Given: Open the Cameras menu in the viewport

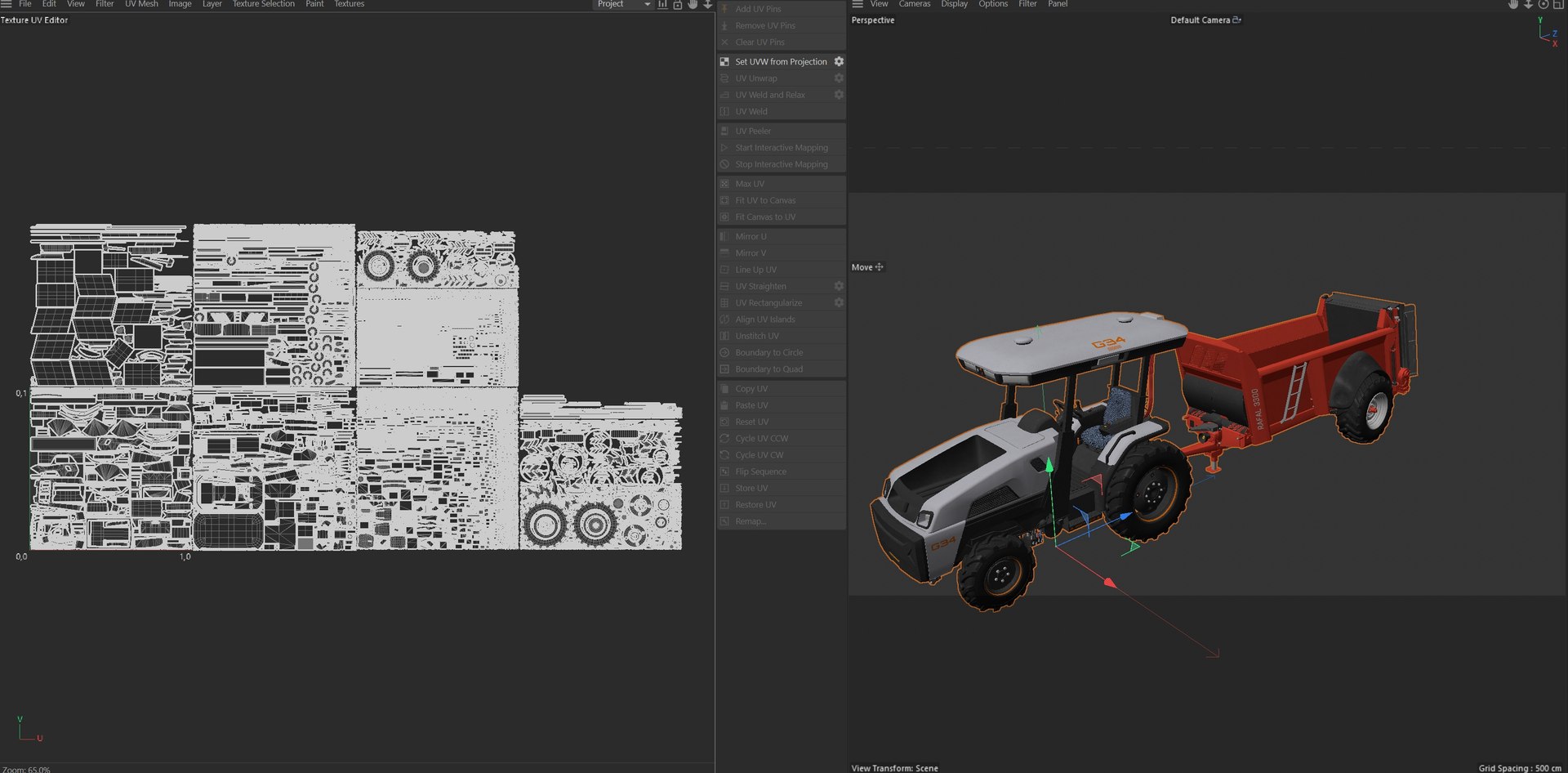Looking at the screenshot, I should (x=915, y=4).
